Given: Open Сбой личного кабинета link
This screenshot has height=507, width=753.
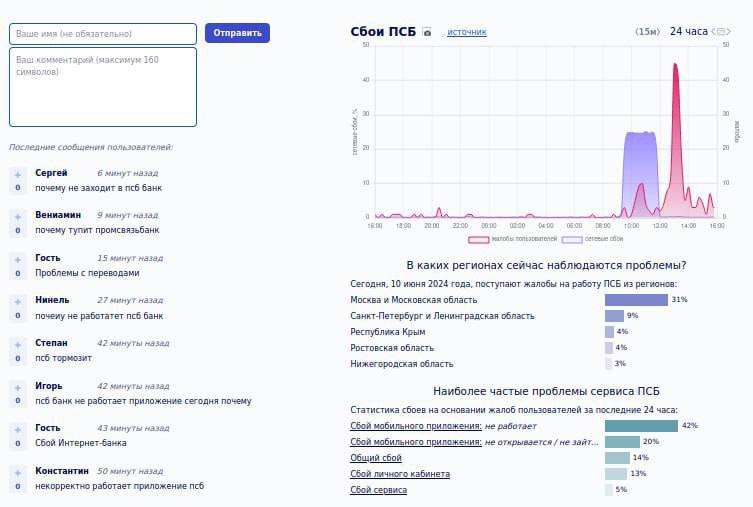Looking at the screenshot, I should coord(400,474).
